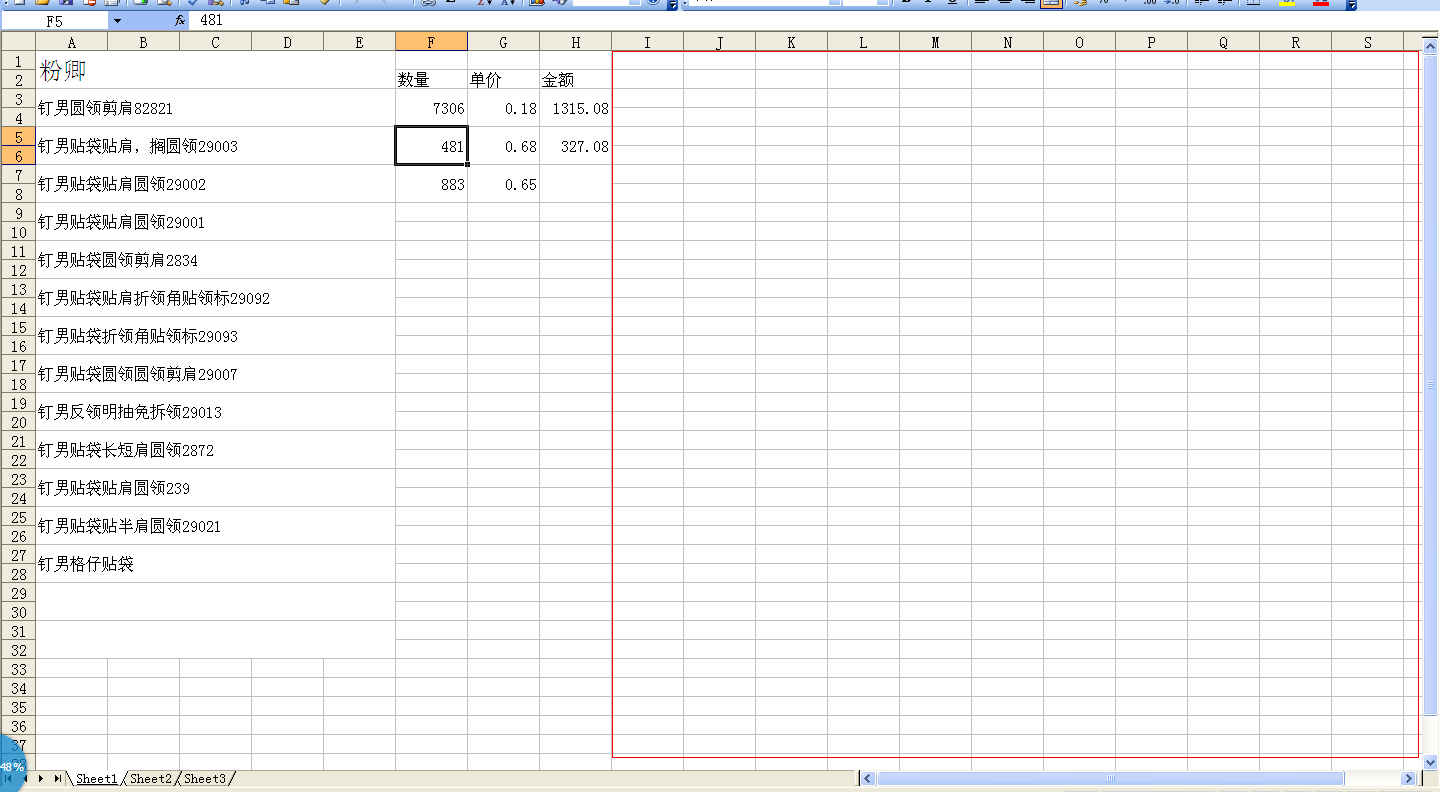The image size is (1440, 792).
Task: Switch to the Sheet1 tab
Action: pyautogui.click(x=97, y=778)
